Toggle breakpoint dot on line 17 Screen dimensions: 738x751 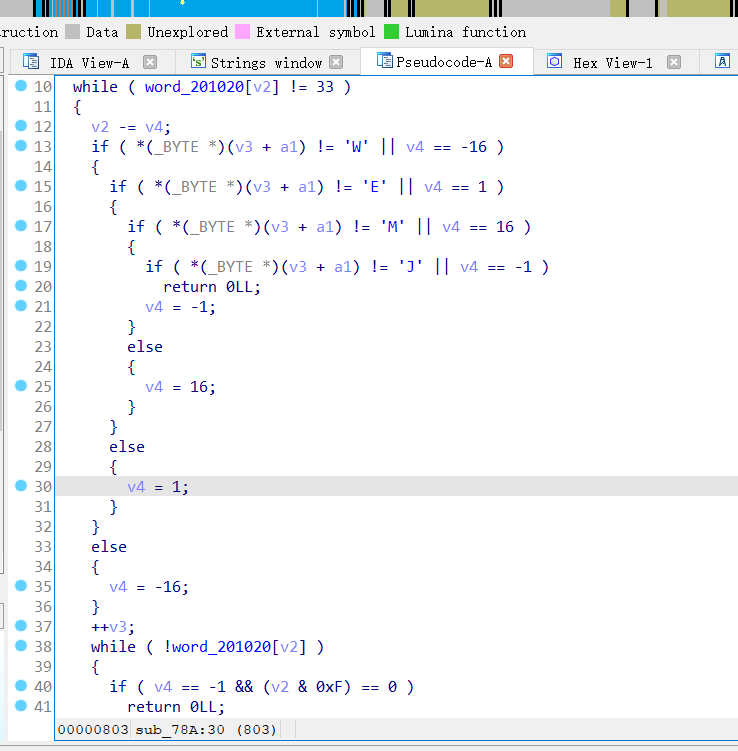[21, 226]
